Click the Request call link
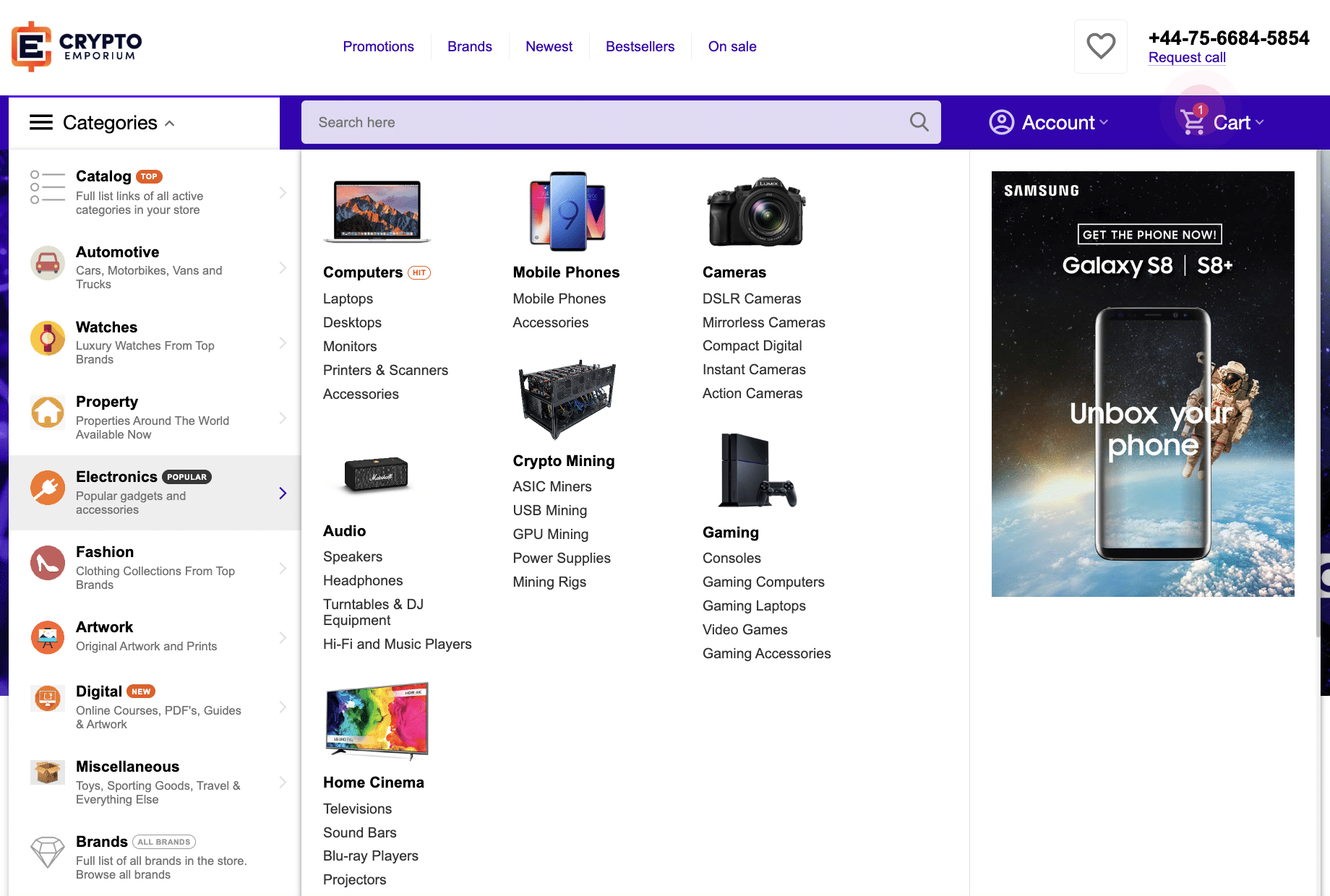This screenshot has height=896, width=1330. (x=1187, y=57)
